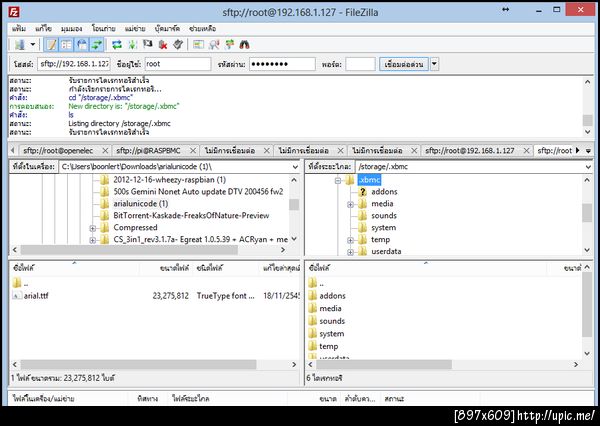Disconnect from the current server

[x=163, y=45]
